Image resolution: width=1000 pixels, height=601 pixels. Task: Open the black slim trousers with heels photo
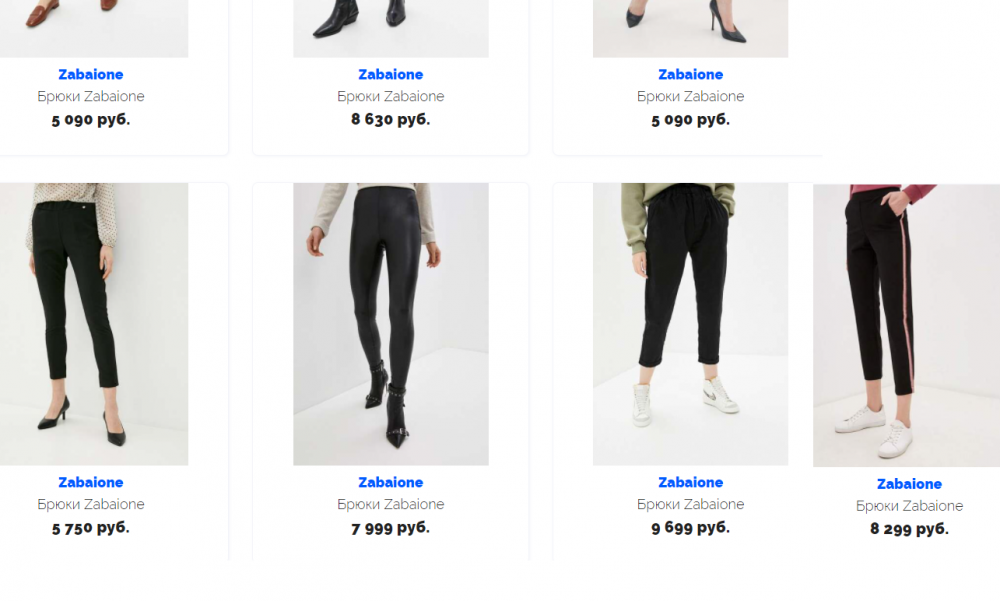coord(94,324)
